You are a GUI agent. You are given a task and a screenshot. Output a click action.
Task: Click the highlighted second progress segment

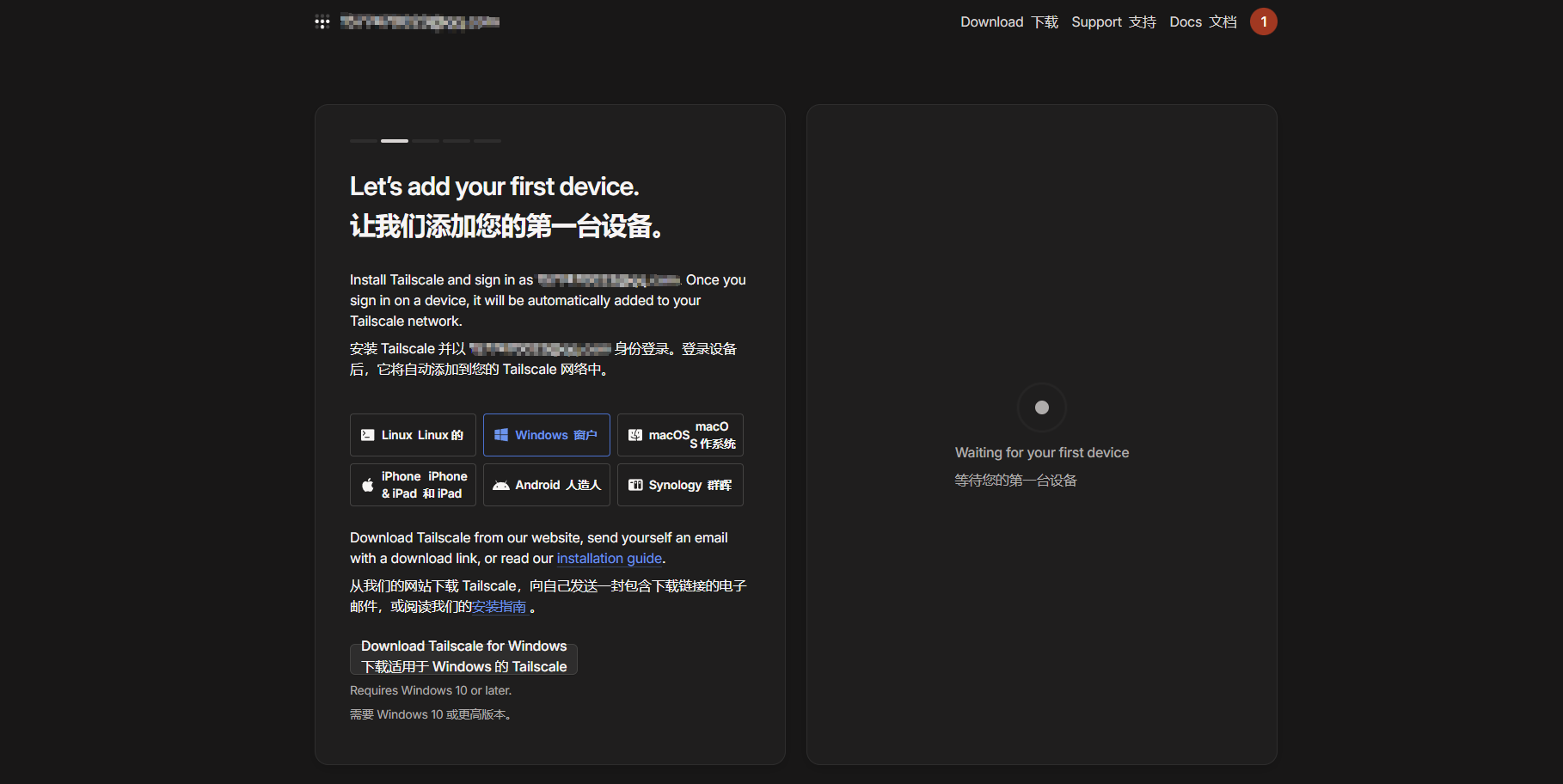[x=395, y=140]
